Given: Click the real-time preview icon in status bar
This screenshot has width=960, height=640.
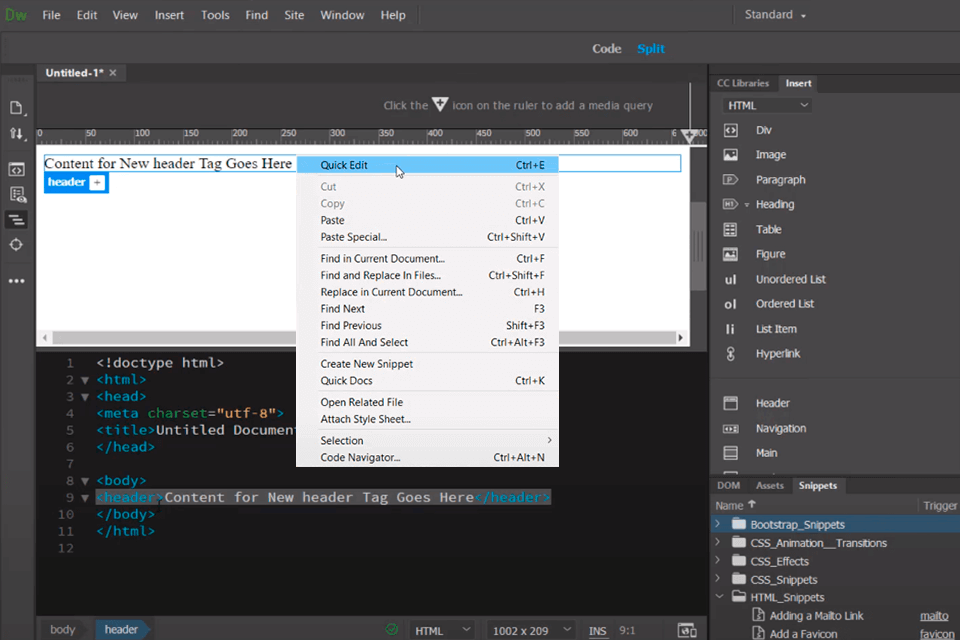Looking at the screenshot, I should pos(687,630).
